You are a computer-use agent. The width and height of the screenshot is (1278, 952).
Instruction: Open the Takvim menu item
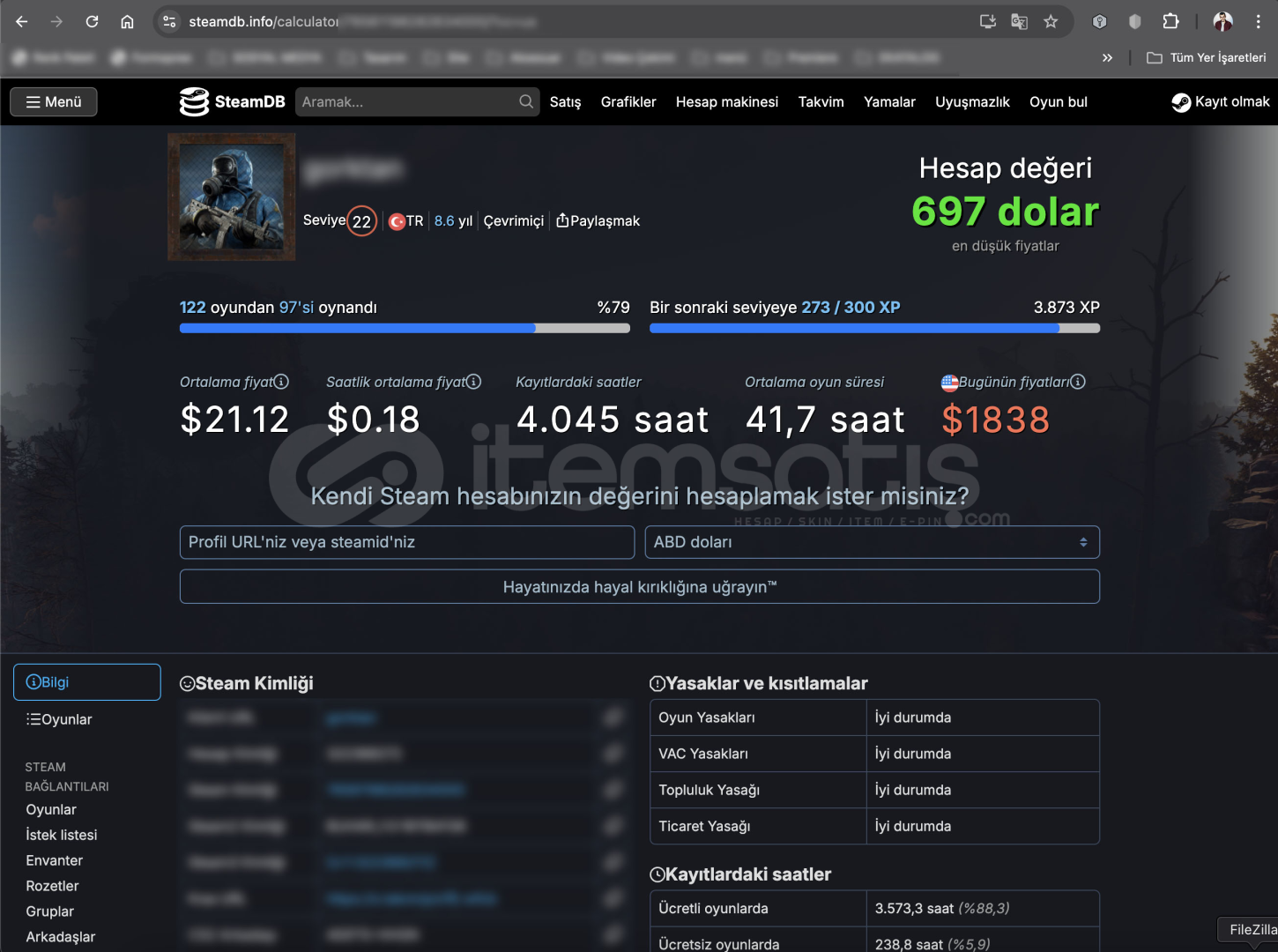821,102
